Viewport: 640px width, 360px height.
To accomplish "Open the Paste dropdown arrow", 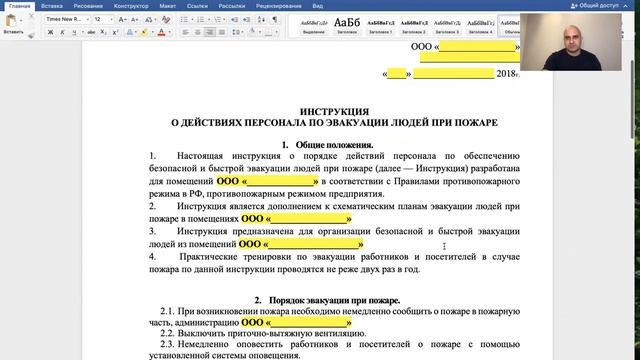I will (x=21, y=20).
